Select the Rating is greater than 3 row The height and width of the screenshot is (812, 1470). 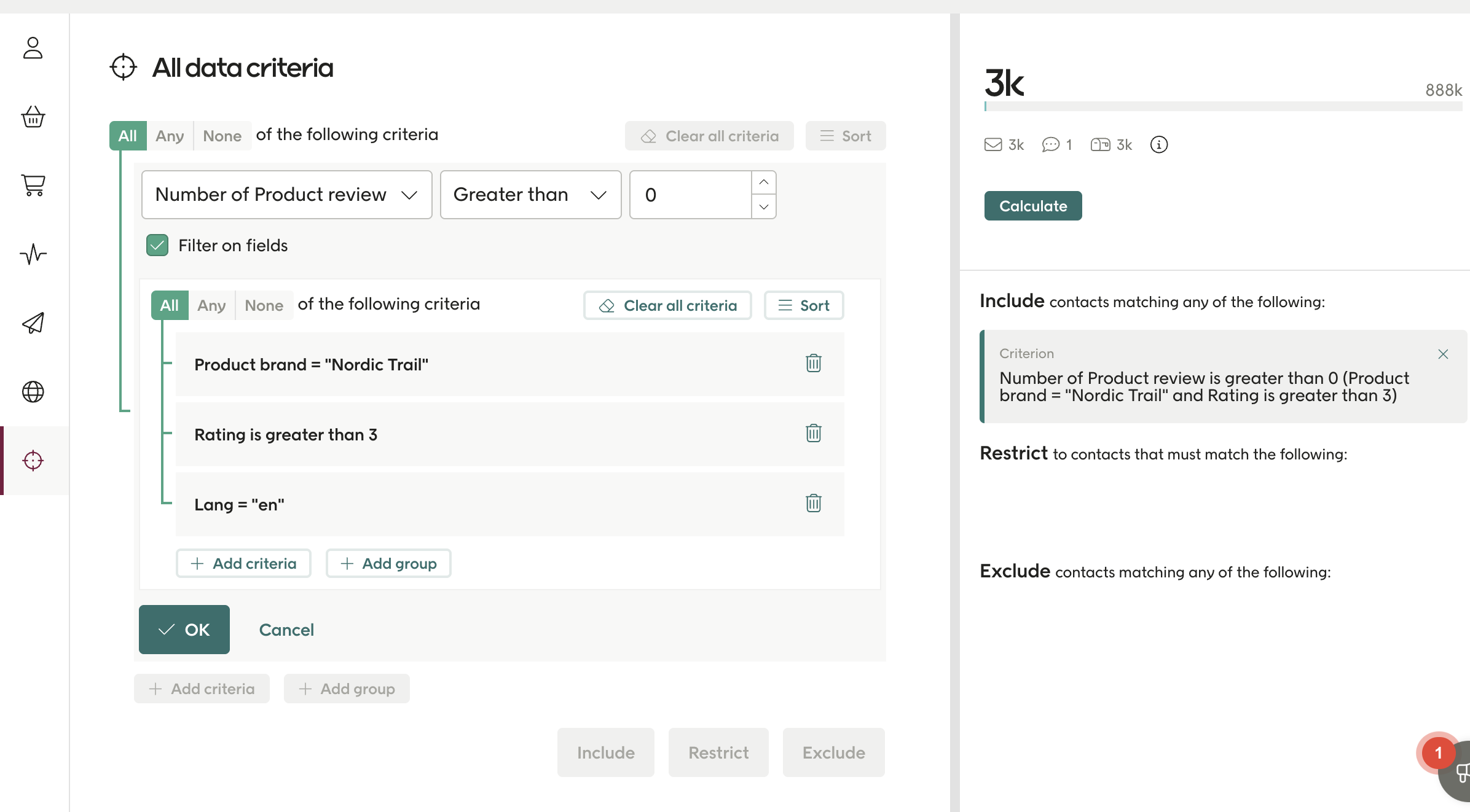[x=510, y=434]
